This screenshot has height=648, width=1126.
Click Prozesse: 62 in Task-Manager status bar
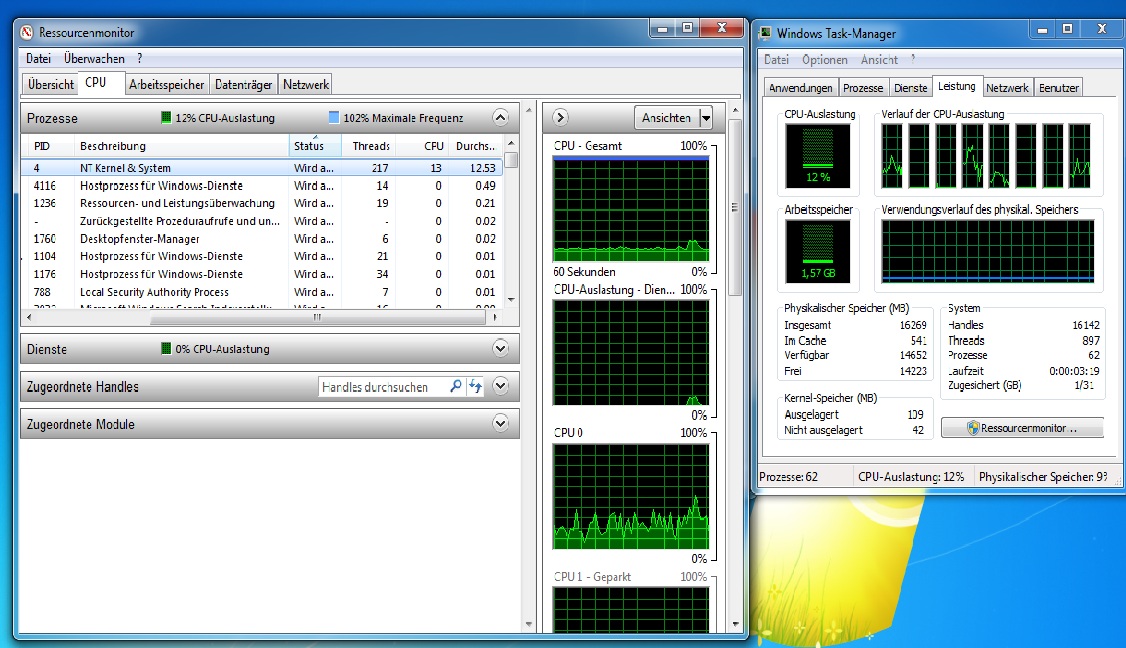click(788, 476)
